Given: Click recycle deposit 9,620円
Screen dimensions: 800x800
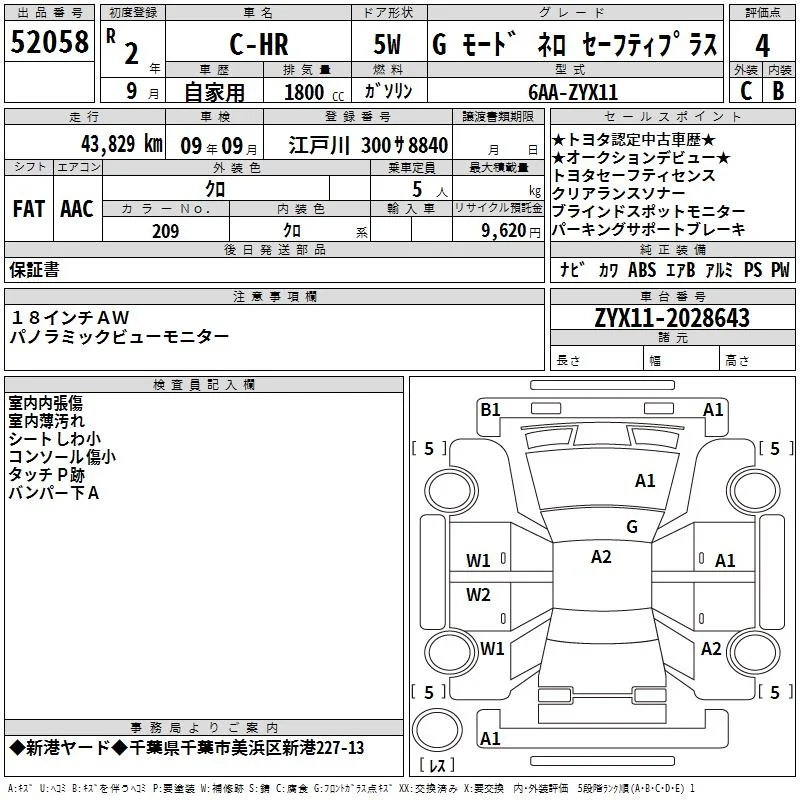Looking at the screenshot, I should pos(511,231).
